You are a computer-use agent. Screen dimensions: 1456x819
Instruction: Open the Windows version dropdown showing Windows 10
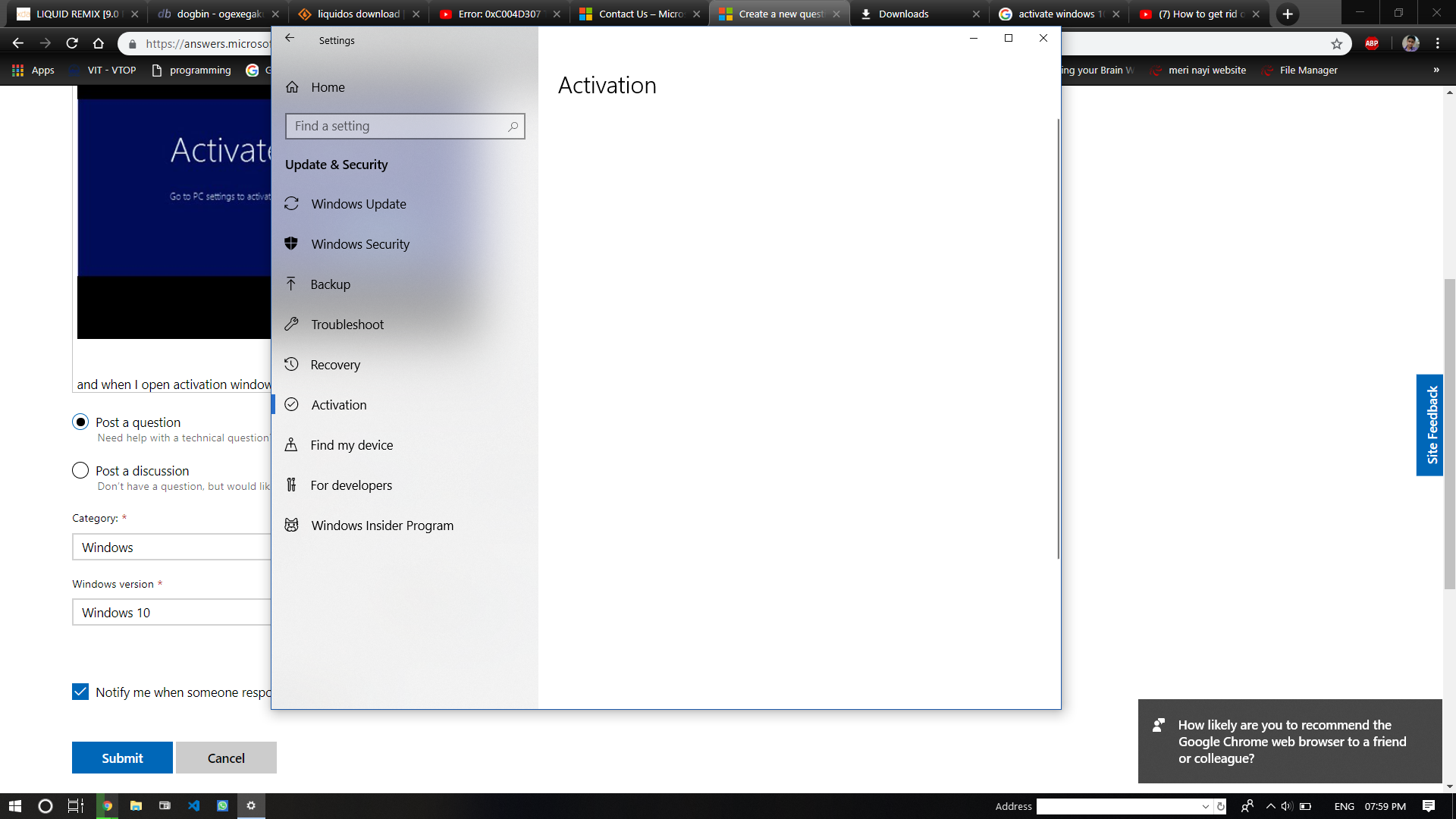click(x=171, y=612)
